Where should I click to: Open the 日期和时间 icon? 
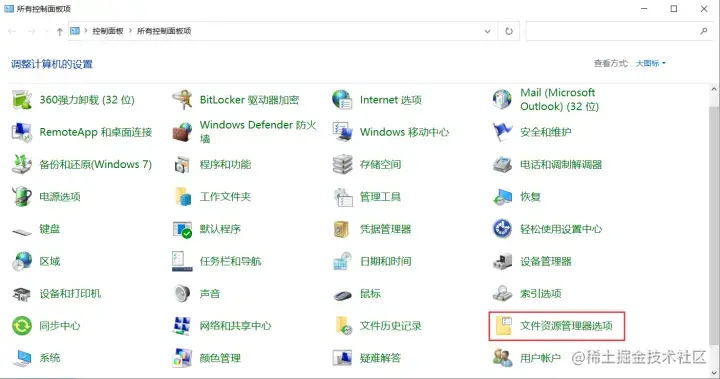[x=342, y=261]
